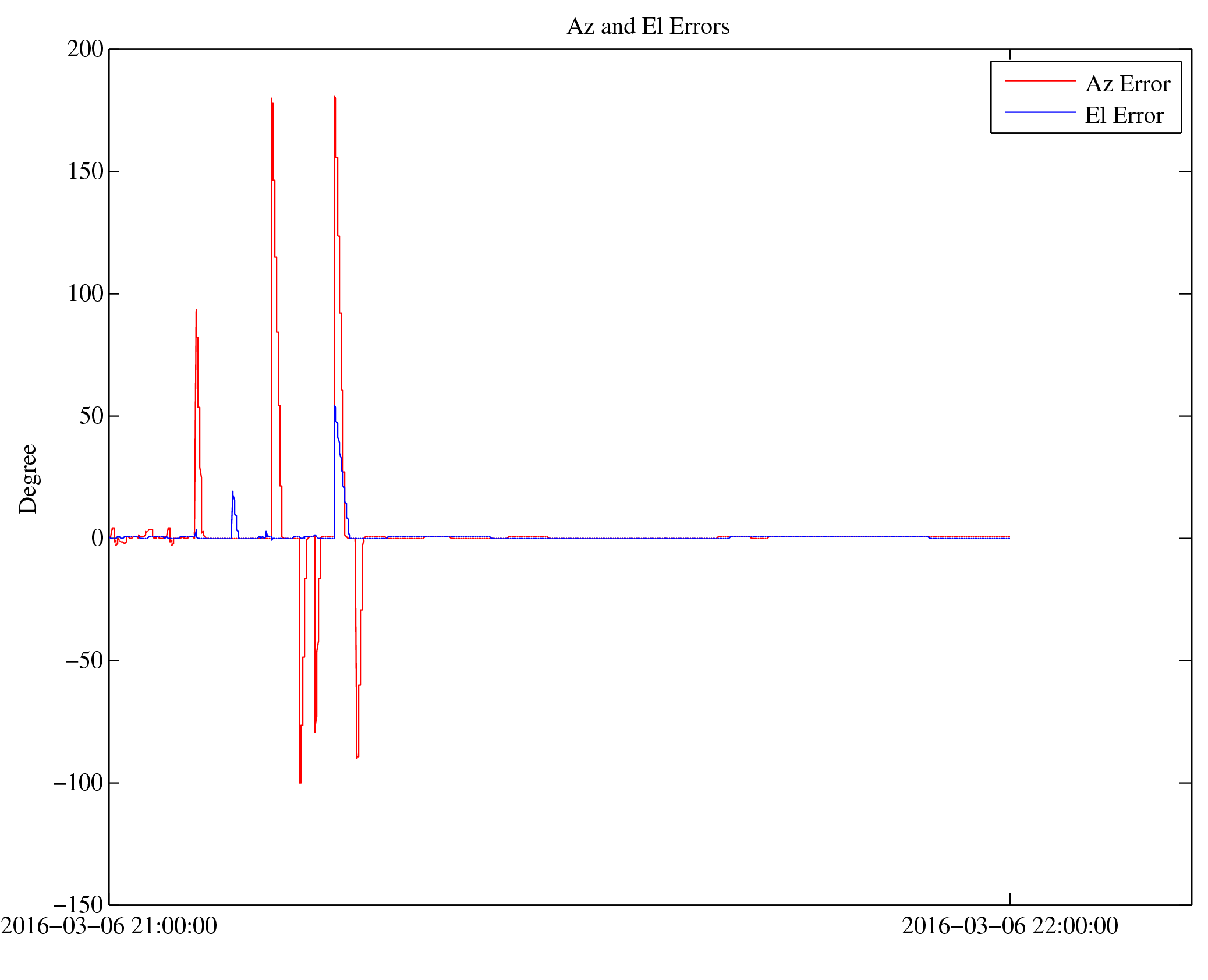Click the first red spike peak near 90

click(196, 311)
